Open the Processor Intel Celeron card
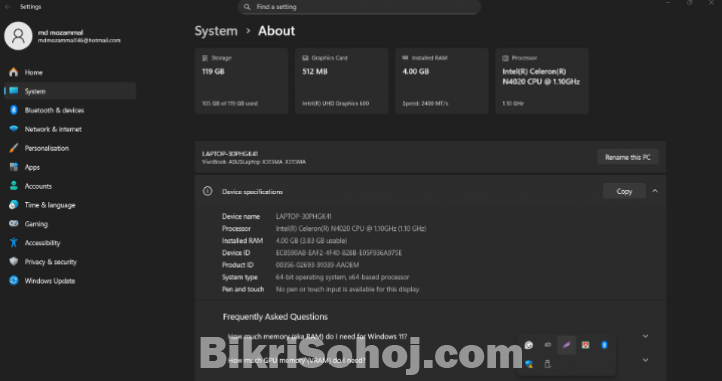The image size is (722, 381). 542,81
